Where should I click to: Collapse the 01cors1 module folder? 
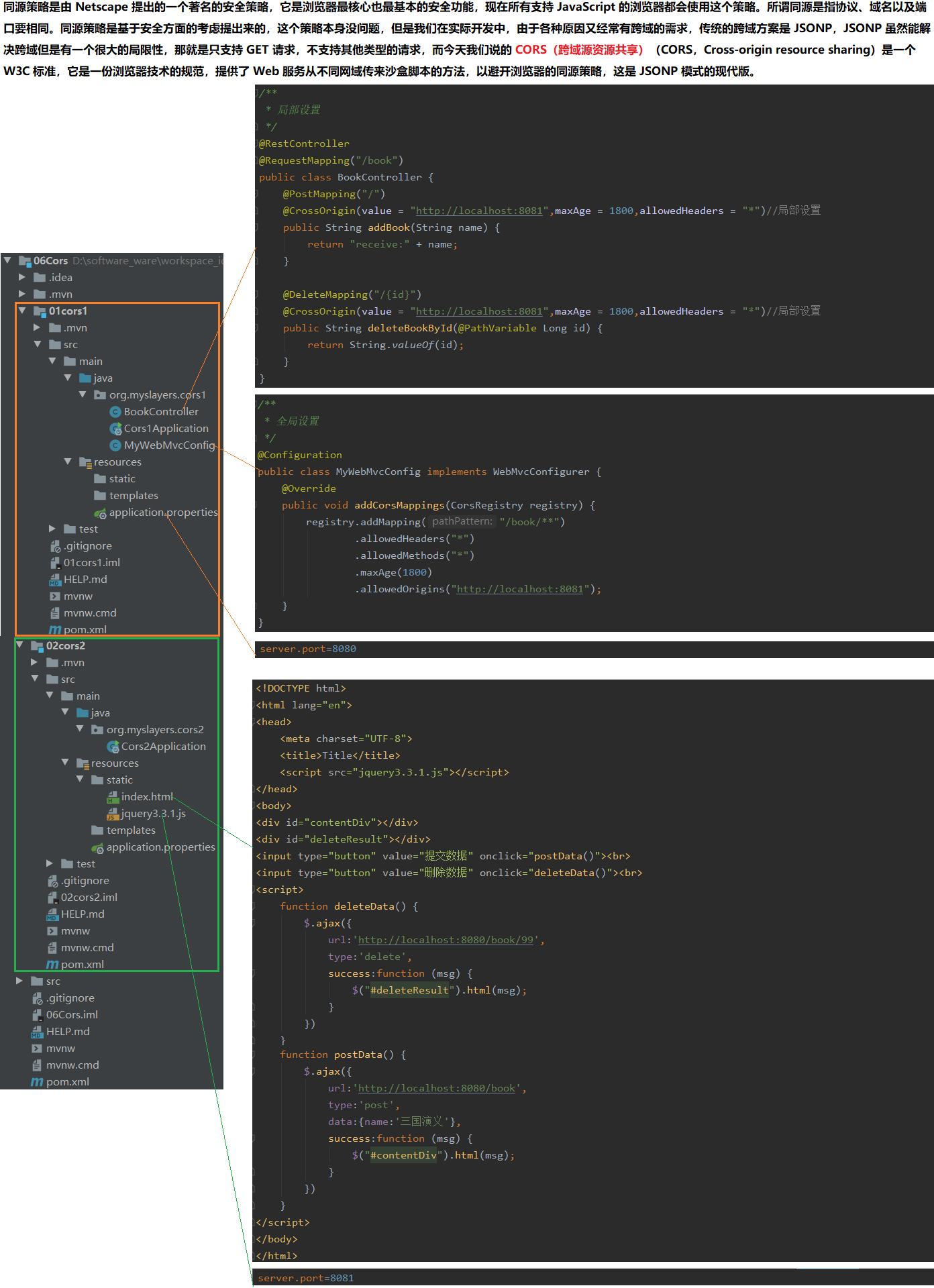(22, 311)
